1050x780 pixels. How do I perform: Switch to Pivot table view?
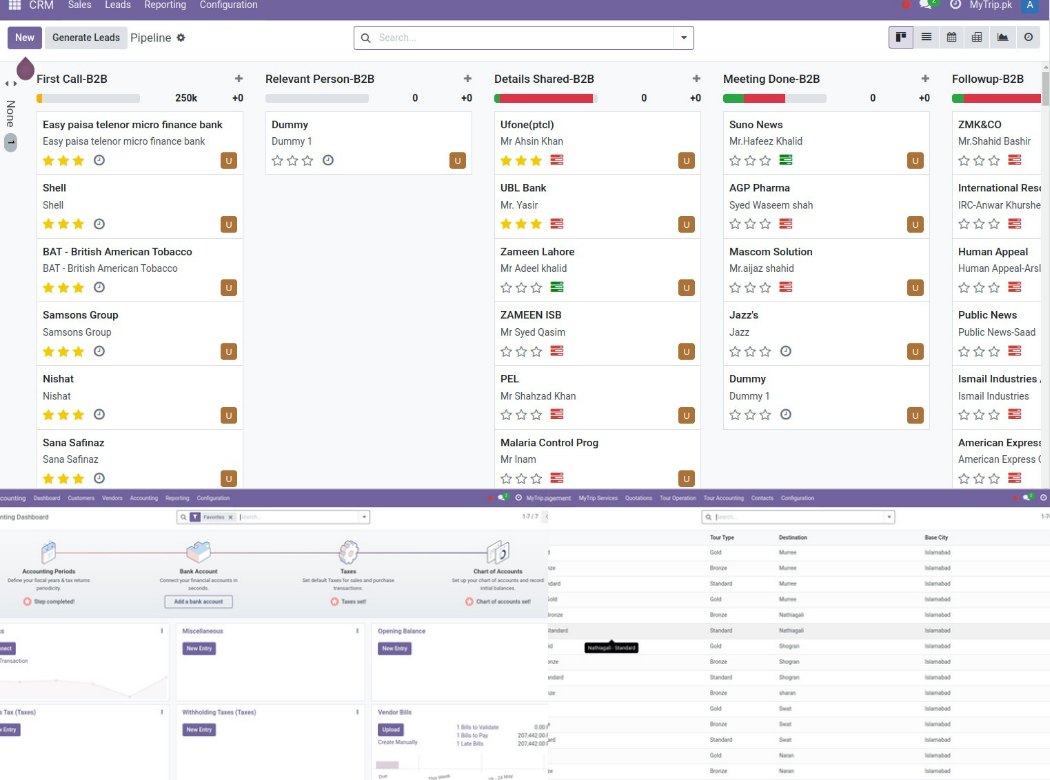pyautogui.click(x=977, y=37)
